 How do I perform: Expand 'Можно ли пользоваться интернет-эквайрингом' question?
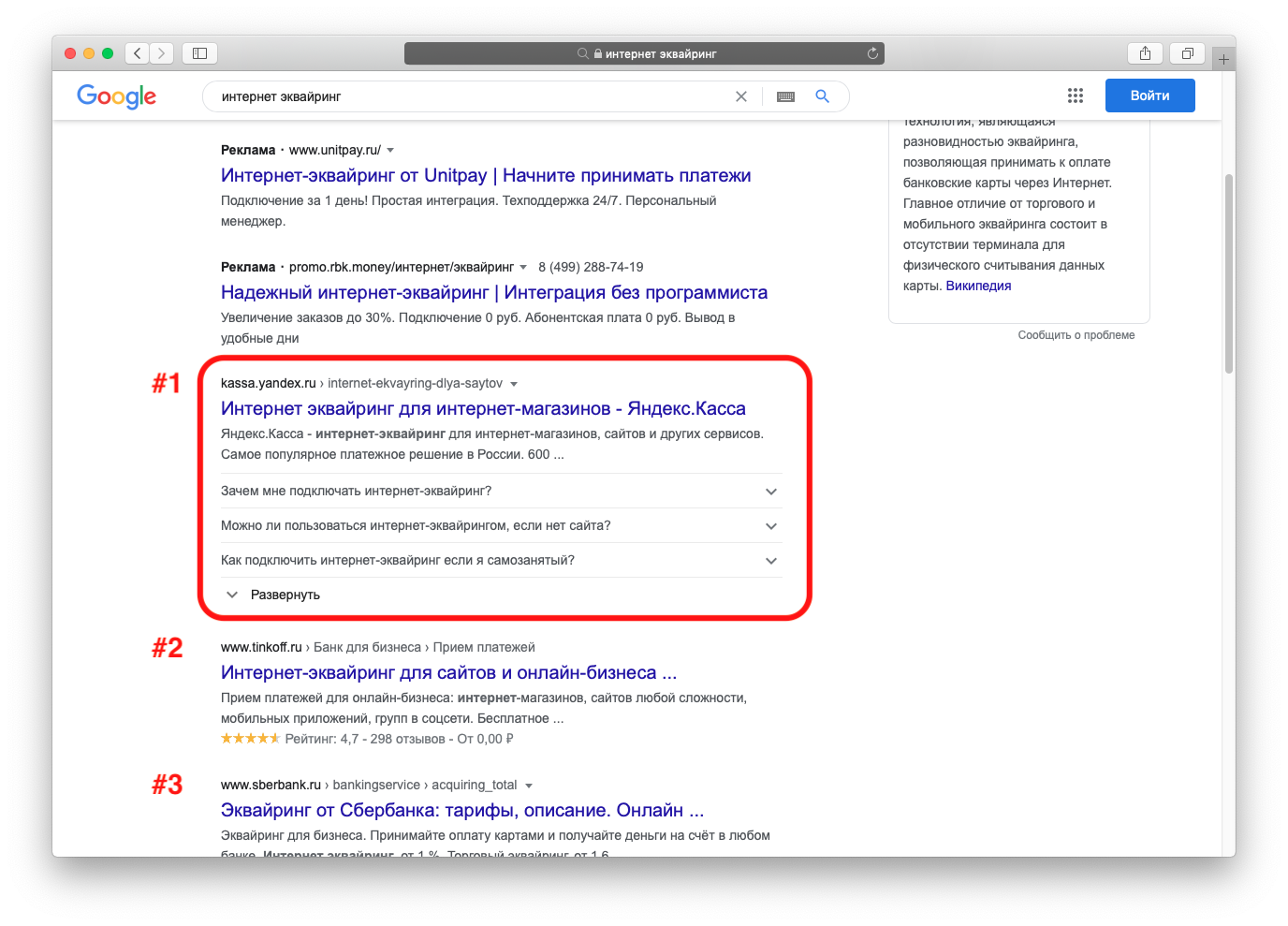(501, 525)
